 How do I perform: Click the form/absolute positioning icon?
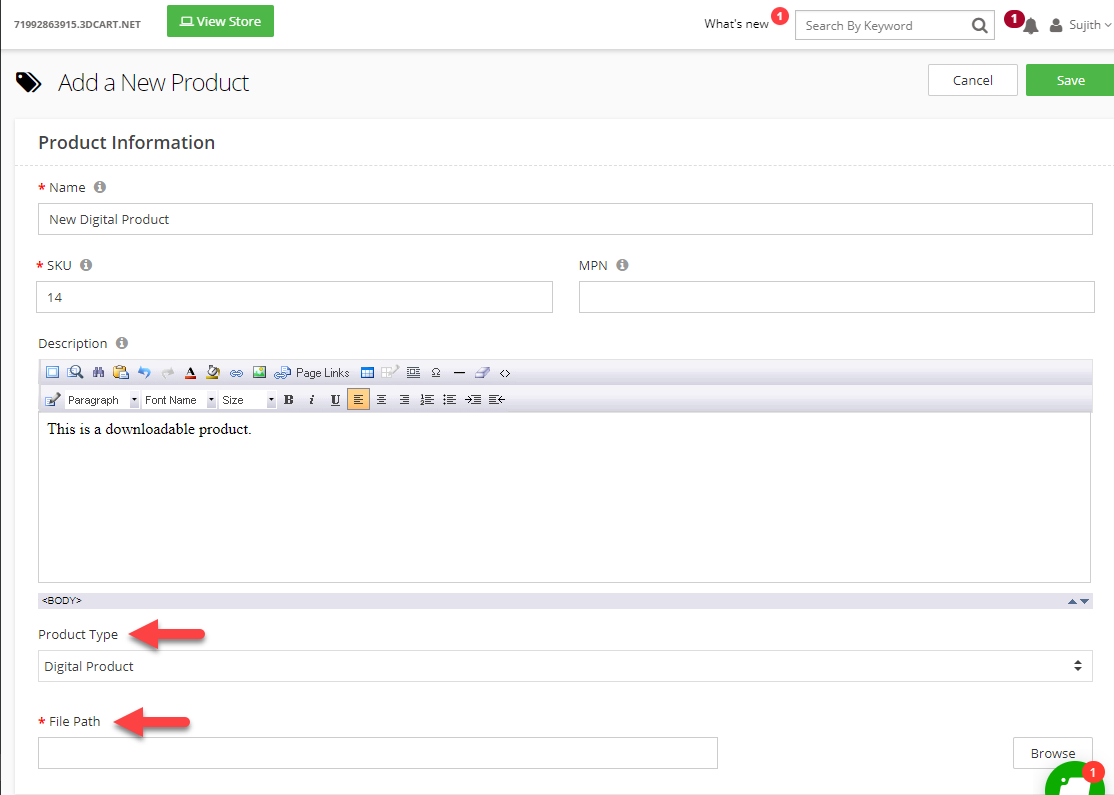point(413,372)
